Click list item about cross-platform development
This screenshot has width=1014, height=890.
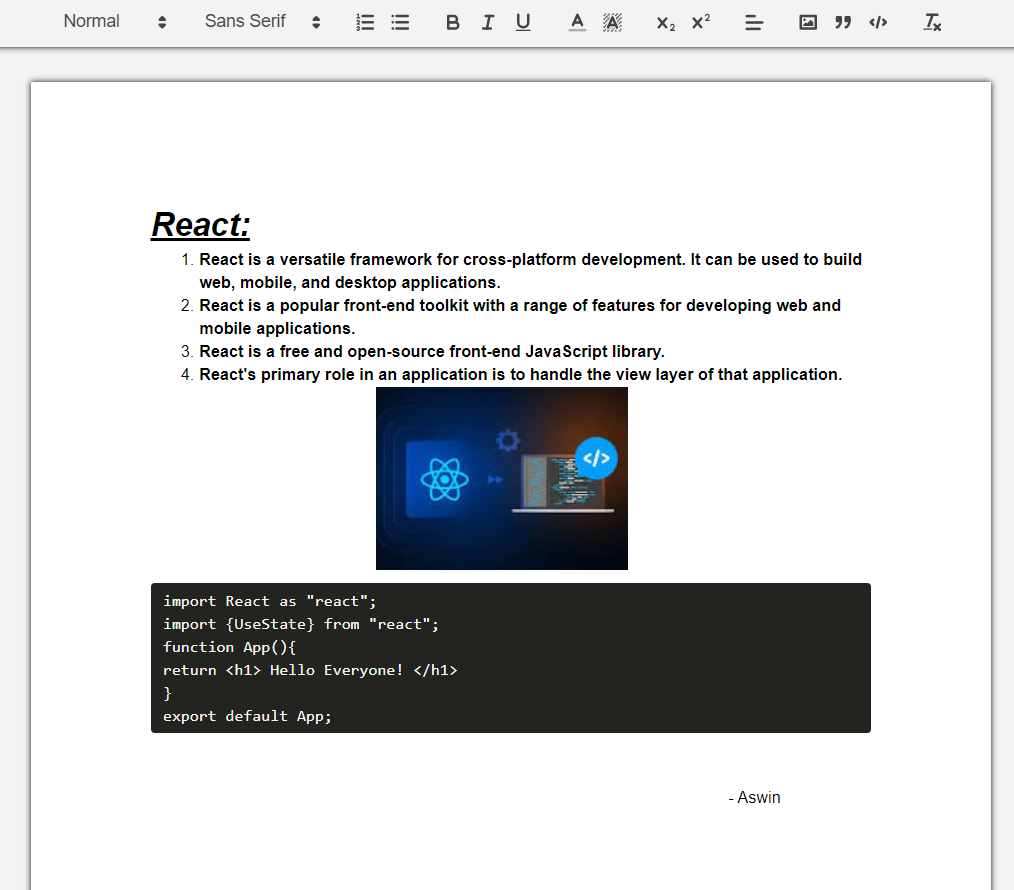pyautogui.click(x=530, y=271)
